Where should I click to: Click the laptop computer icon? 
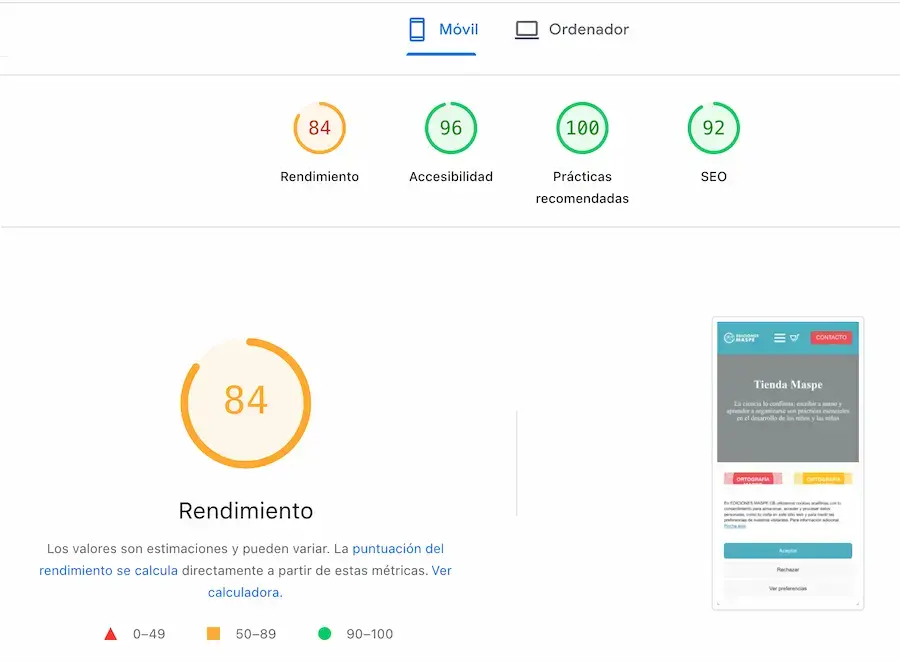pos(526,30)
